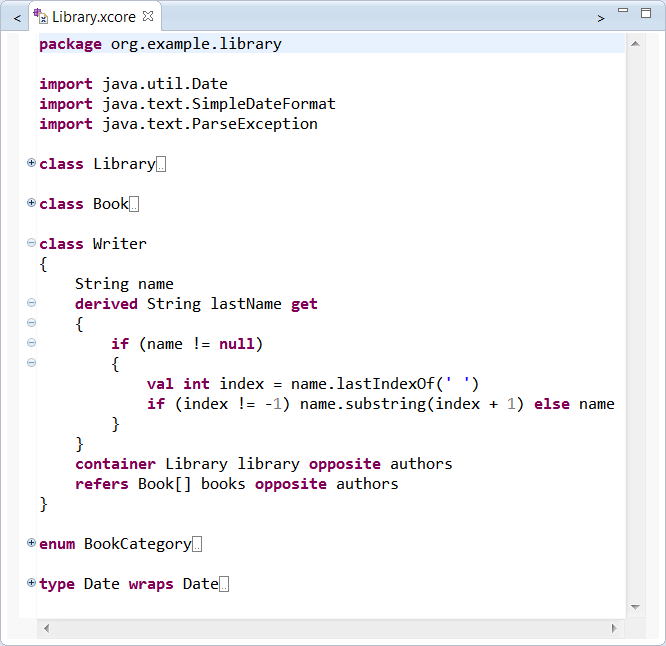666x646 pixels.
Task: Click the folded placeholder after wraps Date
Action: 224,585
